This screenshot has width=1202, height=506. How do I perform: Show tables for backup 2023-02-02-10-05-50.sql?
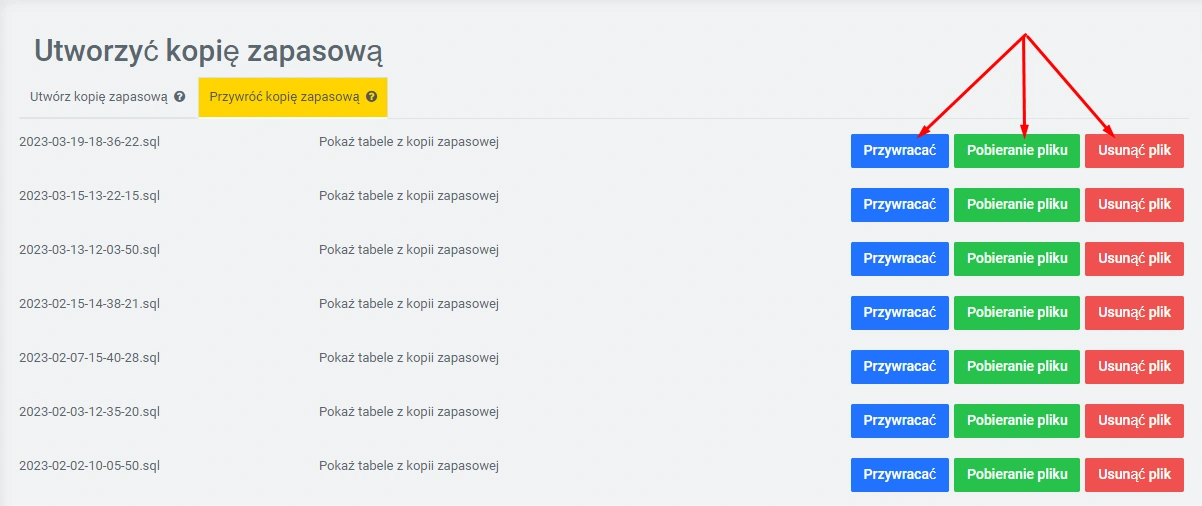coord(408,466)
